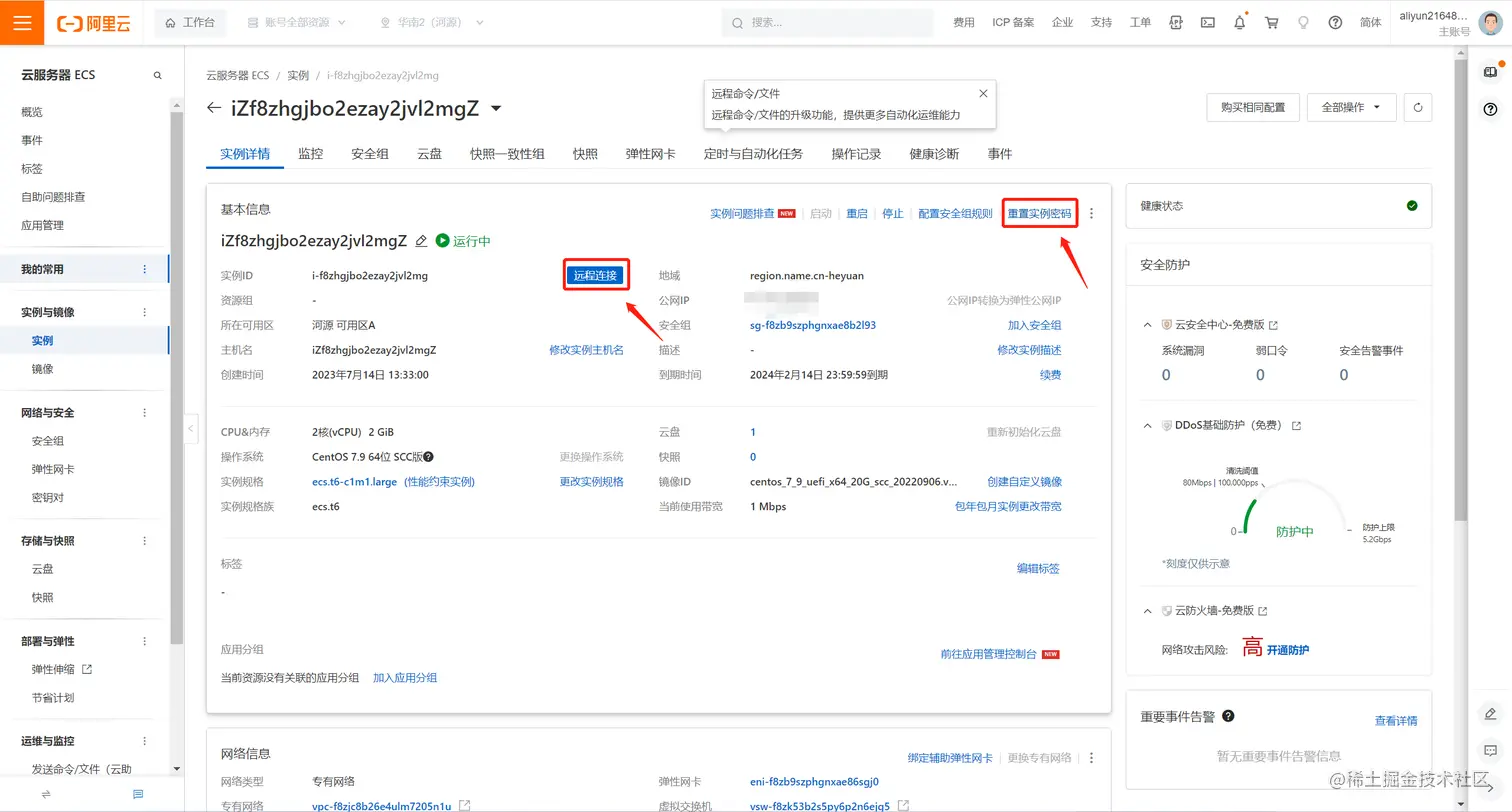Open the shopping cart
Screen dimensions: 1512x812
1272,22
